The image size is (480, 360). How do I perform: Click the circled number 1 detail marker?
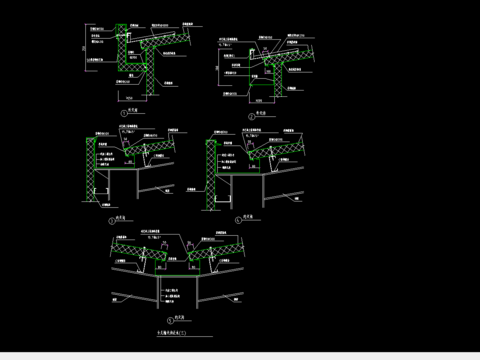point(124,114)
